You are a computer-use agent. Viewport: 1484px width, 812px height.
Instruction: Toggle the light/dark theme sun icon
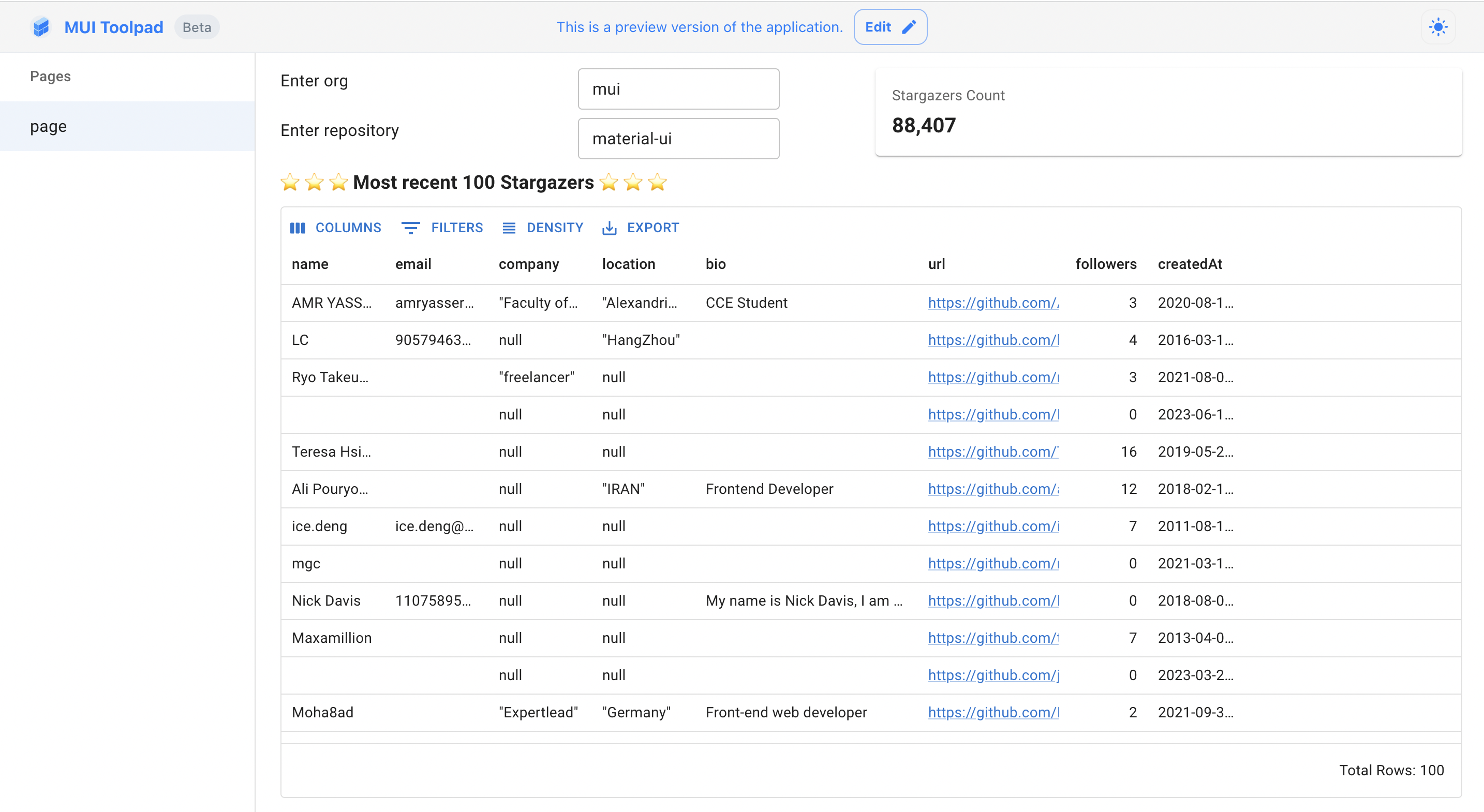pos(1438,27)
